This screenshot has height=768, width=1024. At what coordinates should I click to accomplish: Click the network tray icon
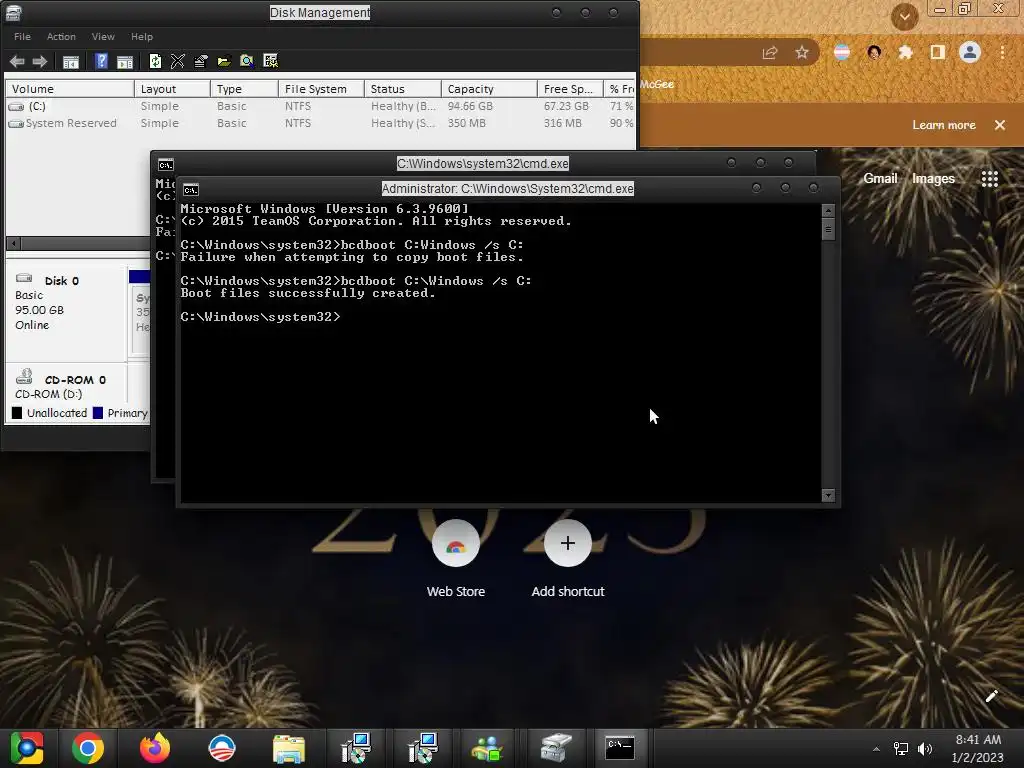901,749
